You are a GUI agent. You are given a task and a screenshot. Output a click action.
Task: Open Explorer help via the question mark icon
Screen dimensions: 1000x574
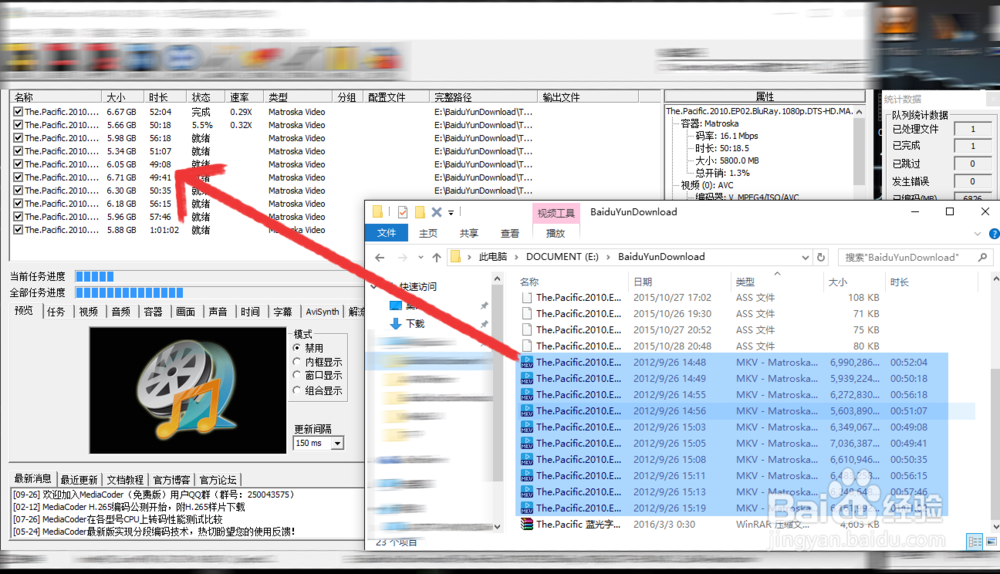click(994, 233)
